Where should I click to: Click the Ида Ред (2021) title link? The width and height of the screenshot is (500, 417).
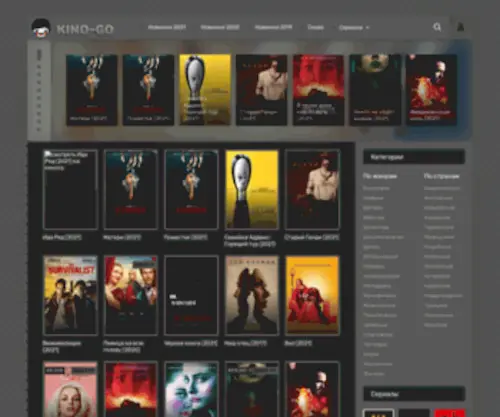62,237
